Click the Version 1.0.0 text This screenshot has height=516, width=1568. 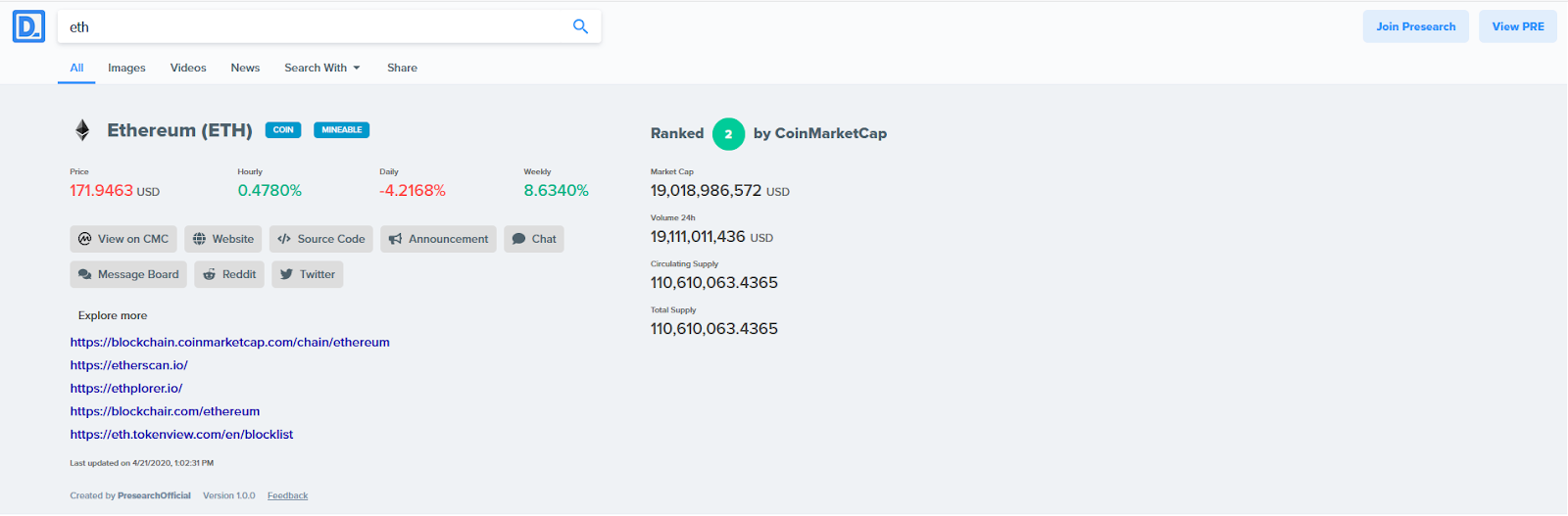(x=229, y=495)
